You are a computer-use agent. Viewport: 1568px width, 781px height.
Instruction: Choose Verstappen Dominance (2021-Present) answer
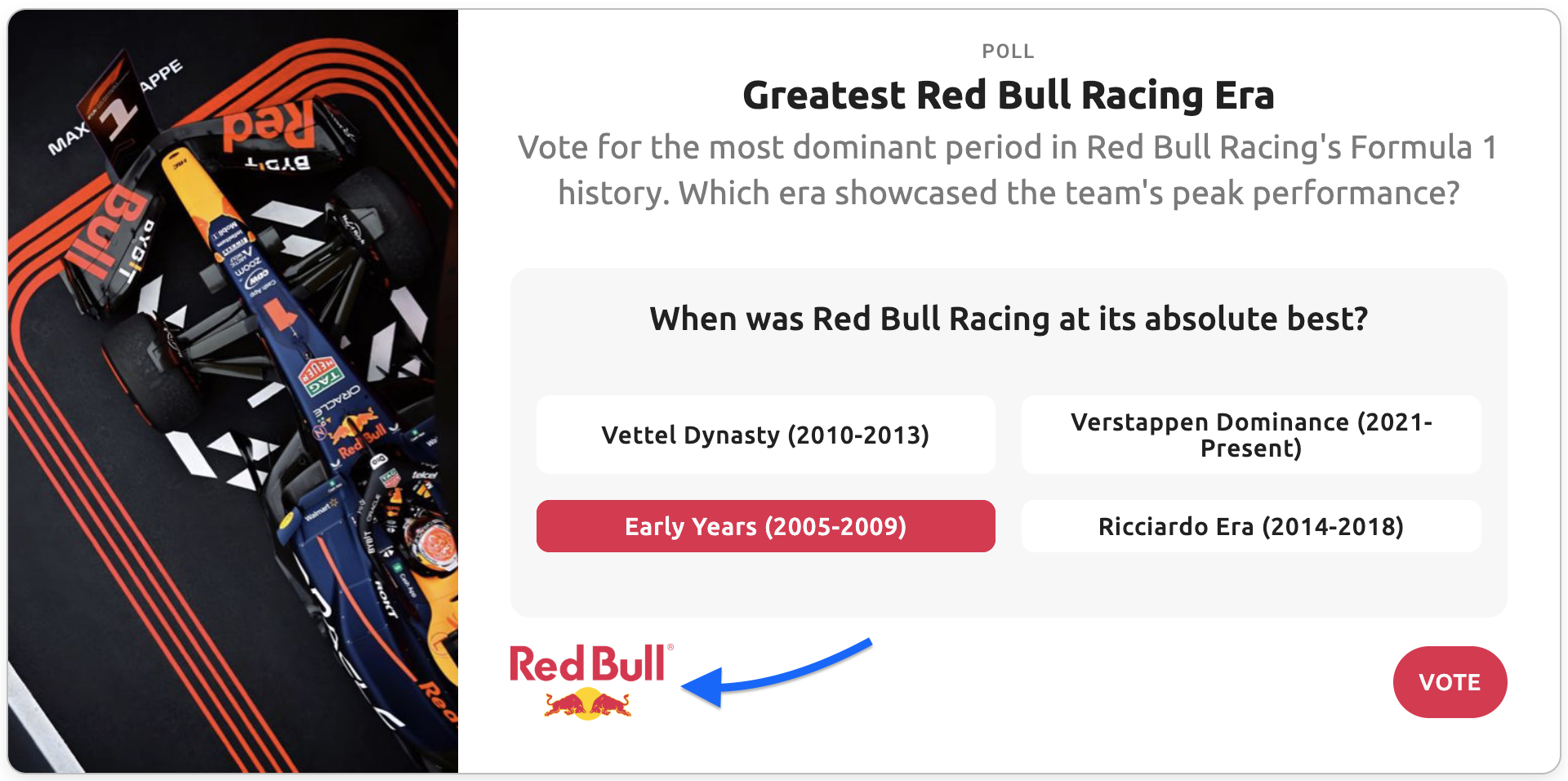coord(1250,435)
